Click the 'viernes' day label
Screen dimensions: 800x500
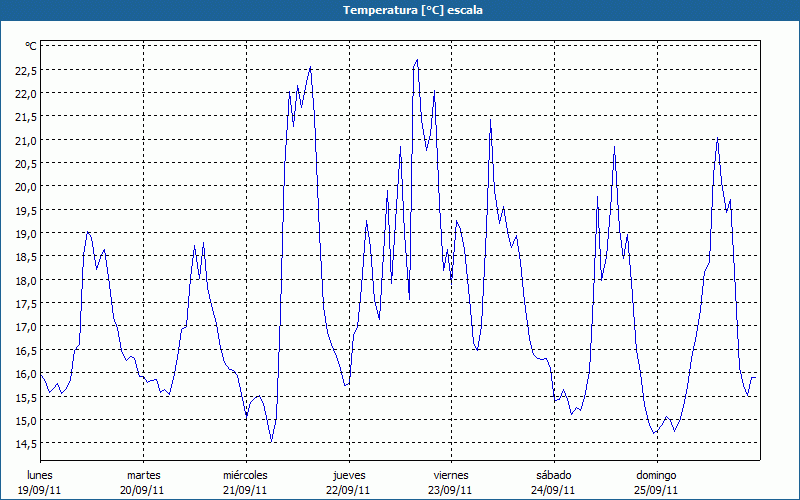451,475
